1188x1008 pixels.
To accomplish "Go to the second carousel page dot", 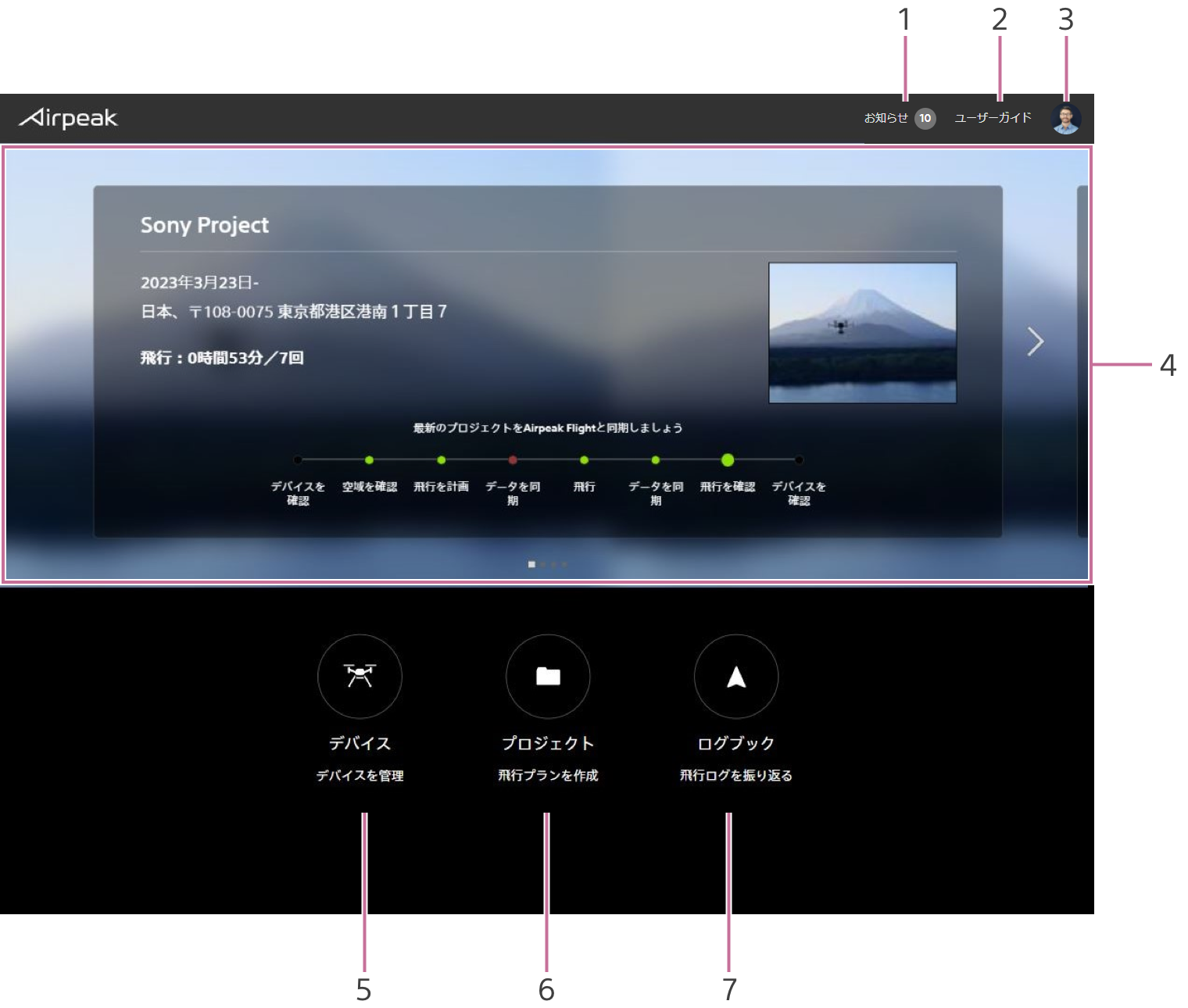I will click(542, 564).
